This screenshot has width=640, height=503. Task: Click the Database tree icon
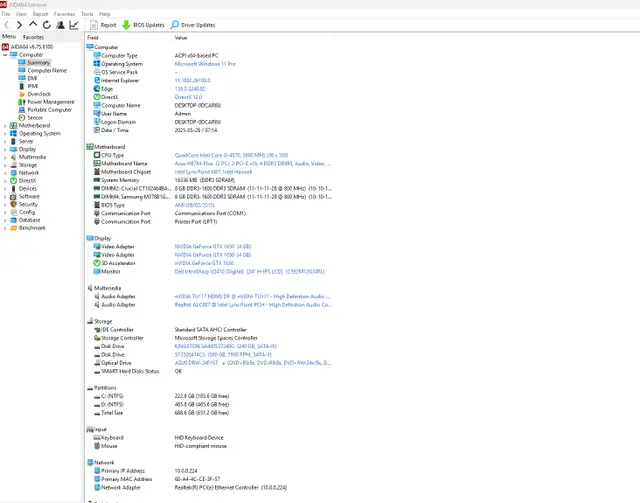pos(13,220)
